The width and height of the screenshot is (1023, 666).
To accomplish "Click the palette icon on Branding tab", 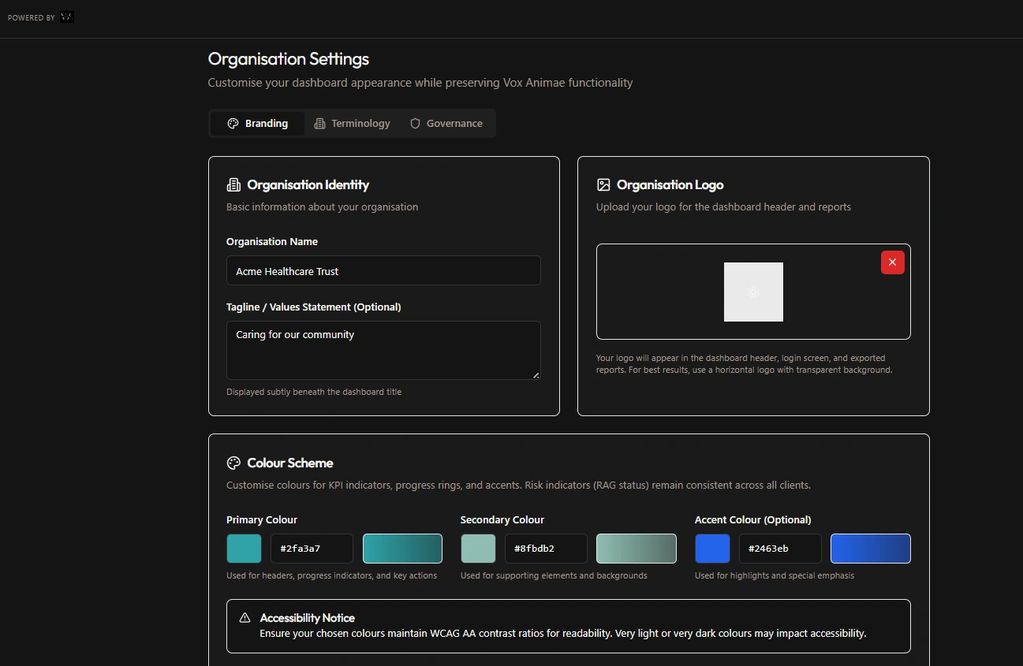I will click(233, 124).
